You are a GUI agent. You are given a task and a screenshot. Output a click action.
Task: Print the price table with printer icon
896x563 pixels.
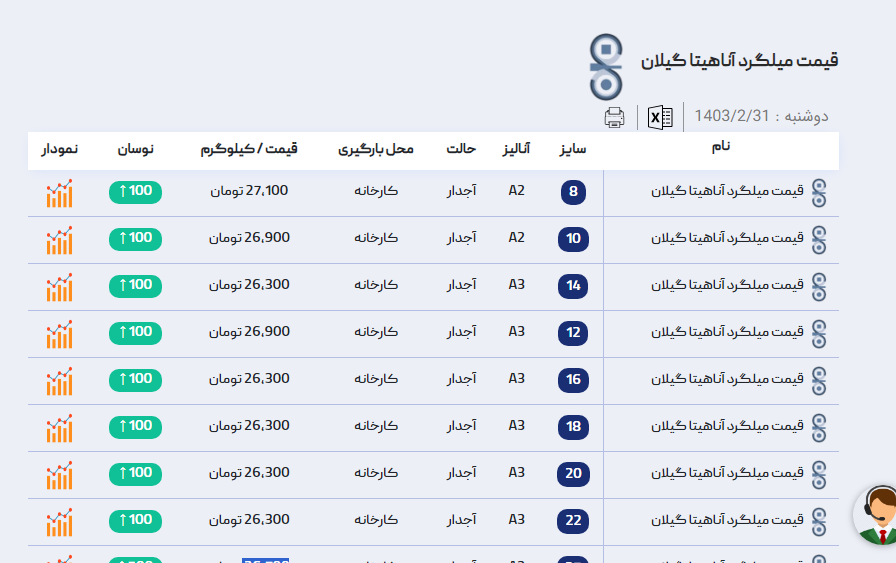click(x=614, y=118)
